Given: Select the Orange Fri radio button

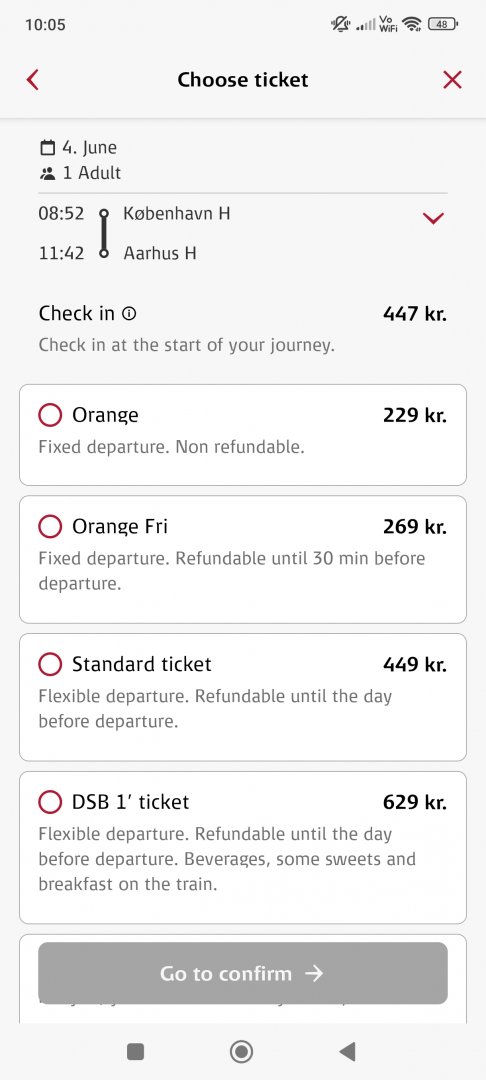Looking at the screenshot, I should pos(50,527).
